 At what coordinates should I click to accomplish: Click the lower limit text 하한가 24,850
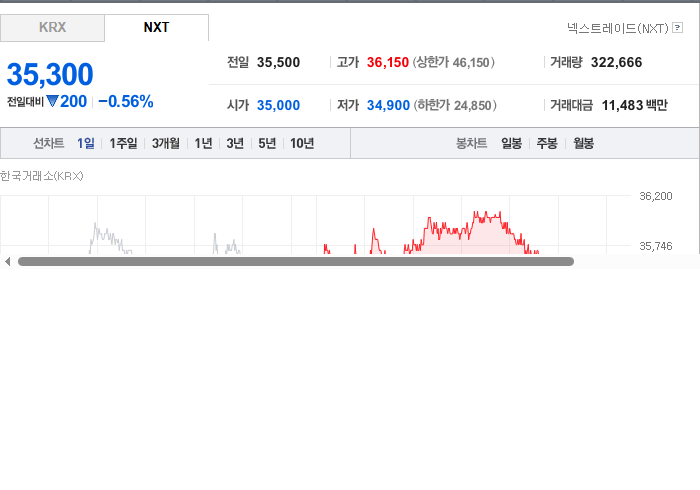click(x=455, y=105)
